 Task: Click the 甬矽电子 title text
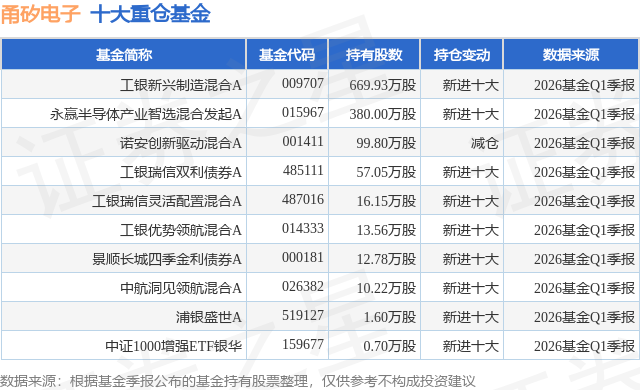[40, 14]
